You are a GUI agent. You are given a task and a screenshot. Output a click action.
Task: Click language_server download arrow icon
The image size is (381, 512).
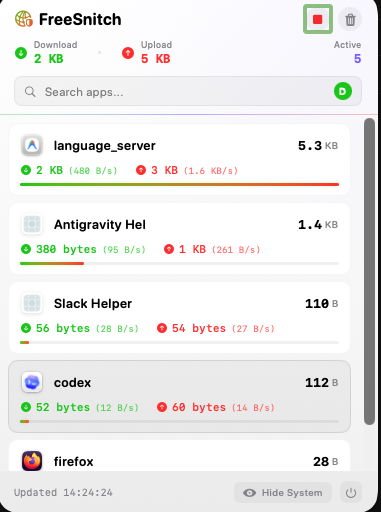[x=26, y=170]
